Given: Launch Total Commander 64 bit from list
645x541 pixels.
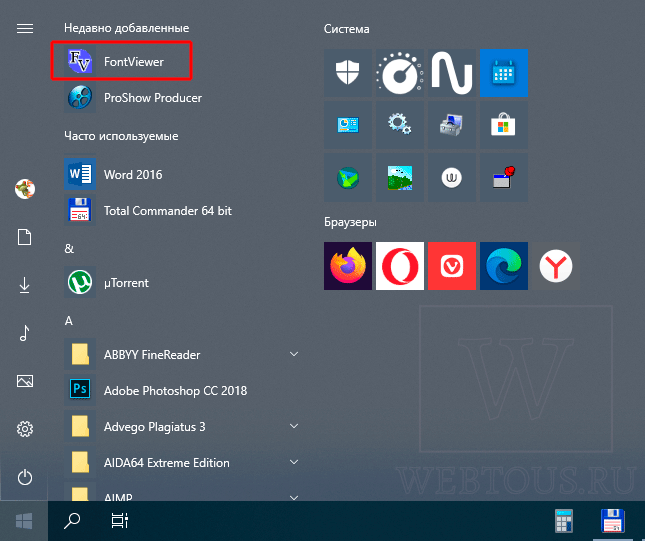Looking at the screenshot, I should tap(181, 211).
